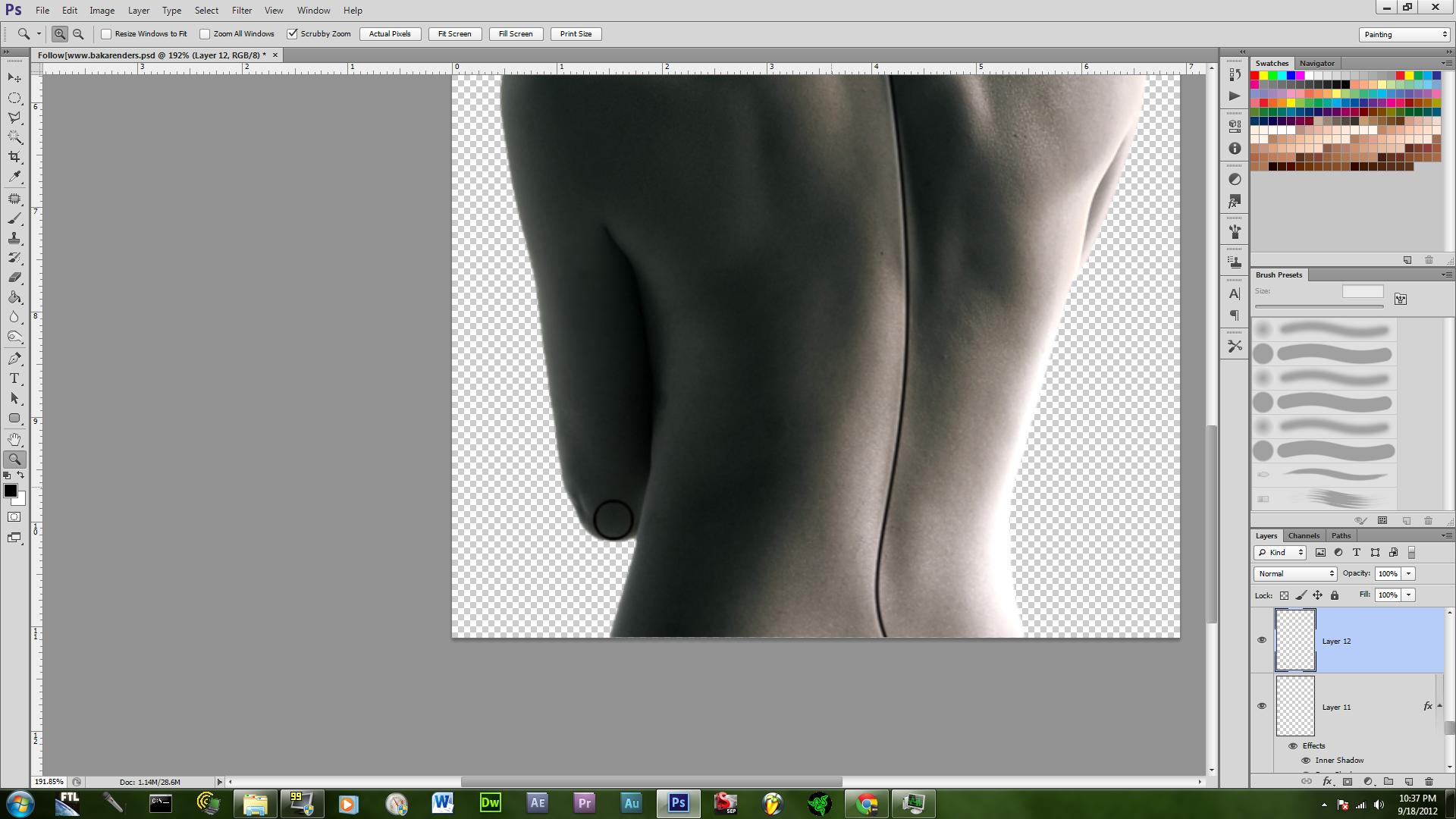Collapse Layer 11 effects list arrow
The height and width of the screenshot is (819, 1456).
pos(1439,706)
